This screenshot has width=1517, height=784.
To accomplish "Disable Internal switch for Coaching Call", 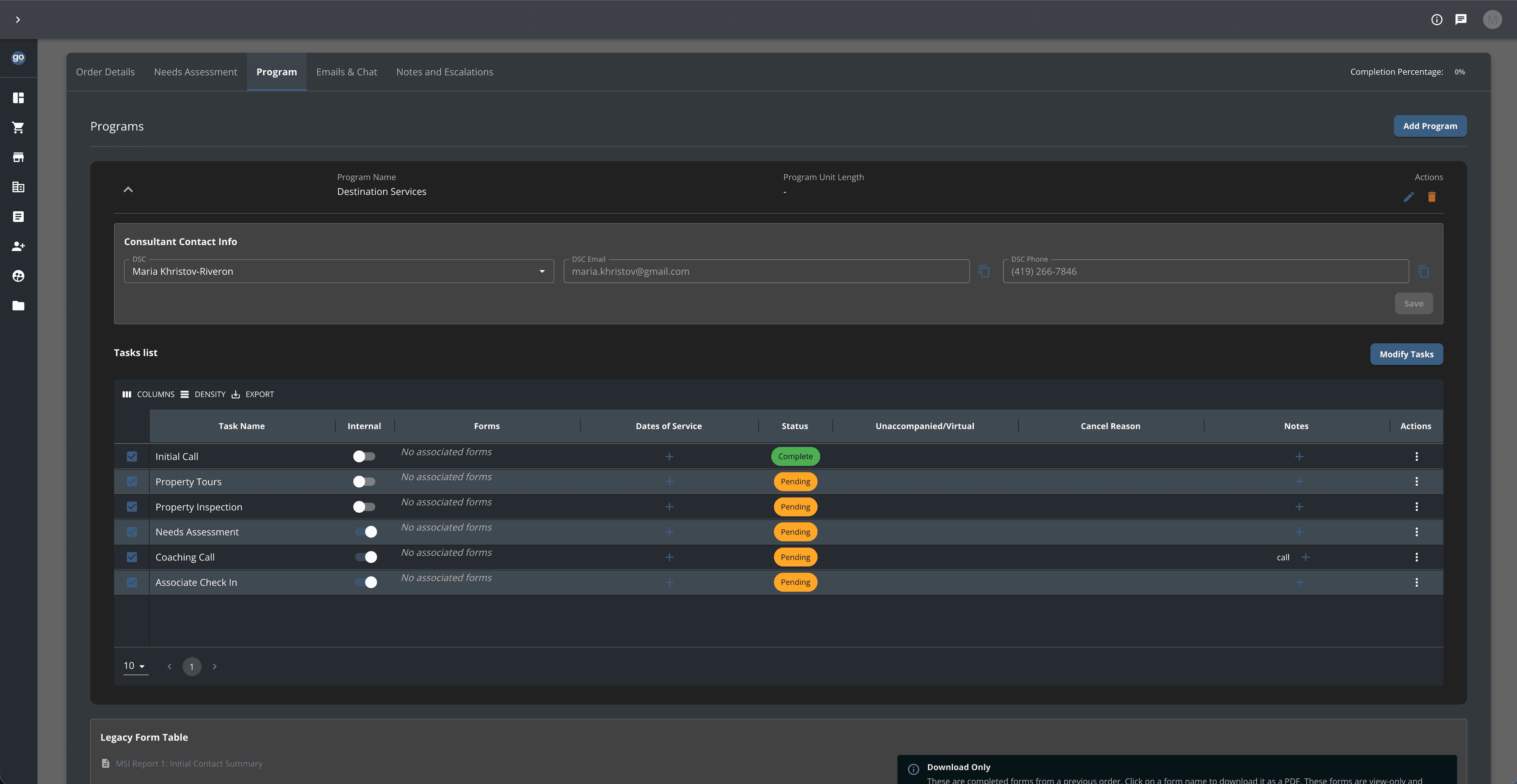I will pos(366,557).
